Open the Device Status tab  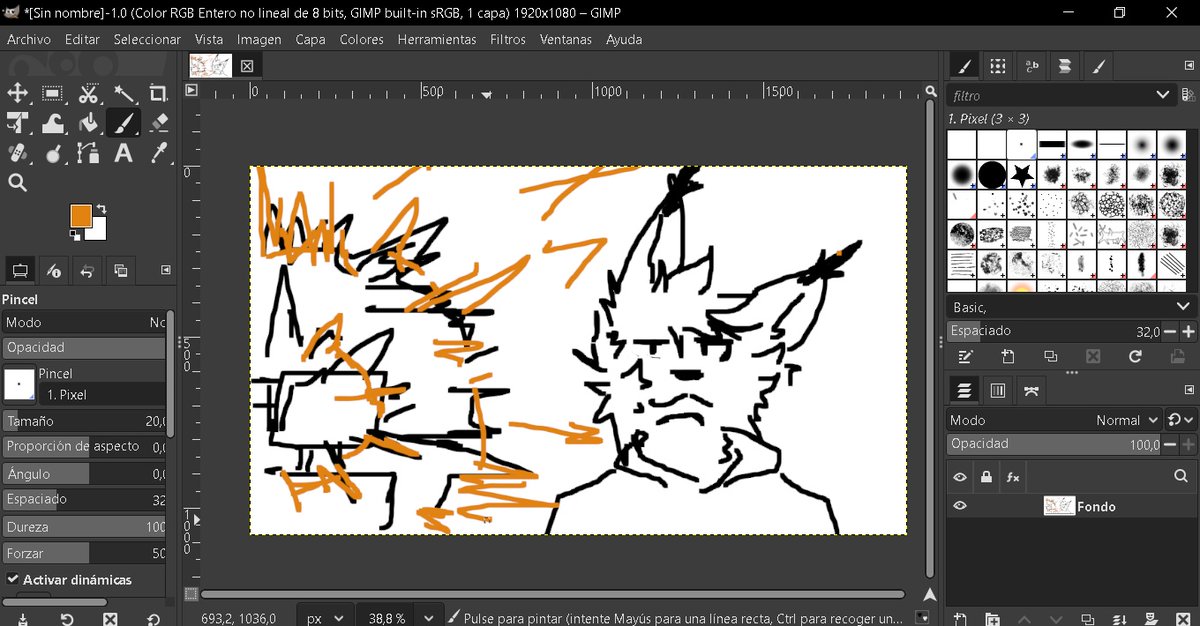tap(54, 270)
